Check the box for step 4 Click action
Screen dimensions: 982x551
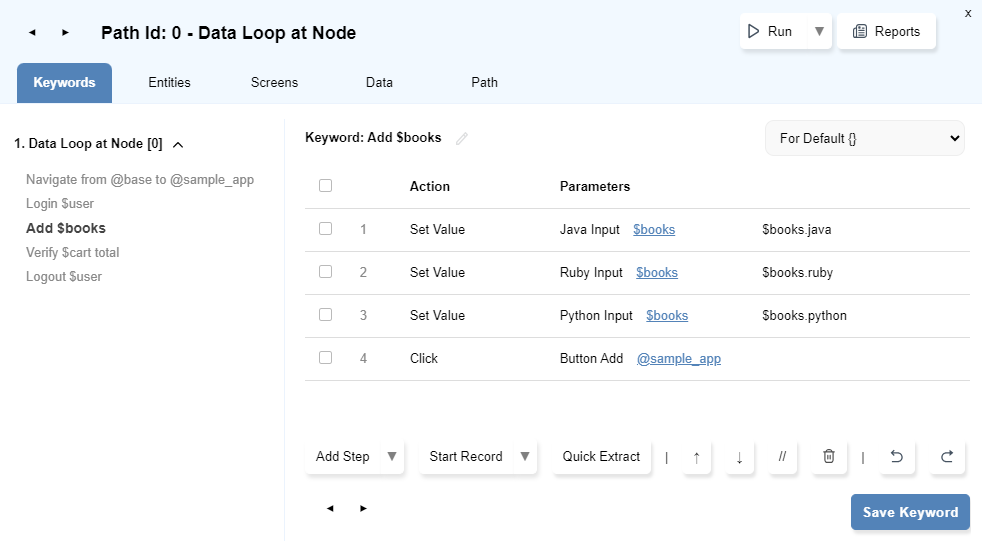tap(325, 358)
